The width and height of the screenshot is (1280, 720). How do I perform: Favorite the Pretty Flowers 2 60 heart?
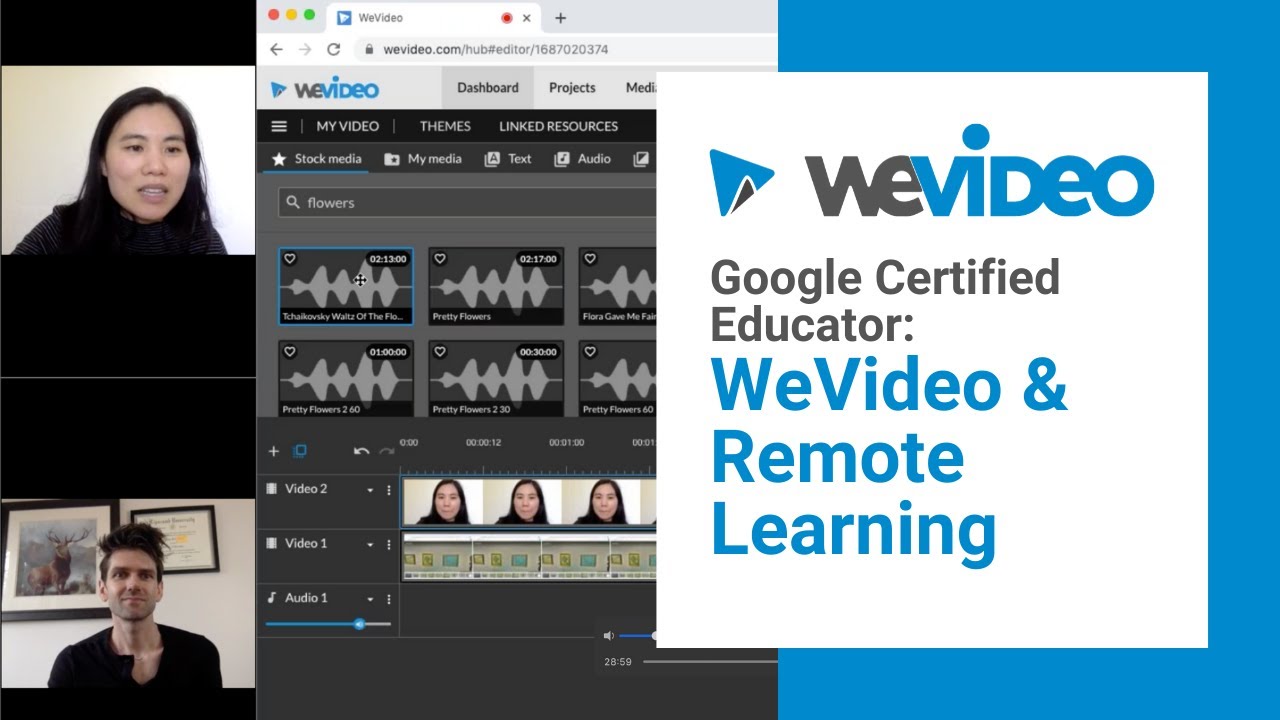[x=290, y=352]
